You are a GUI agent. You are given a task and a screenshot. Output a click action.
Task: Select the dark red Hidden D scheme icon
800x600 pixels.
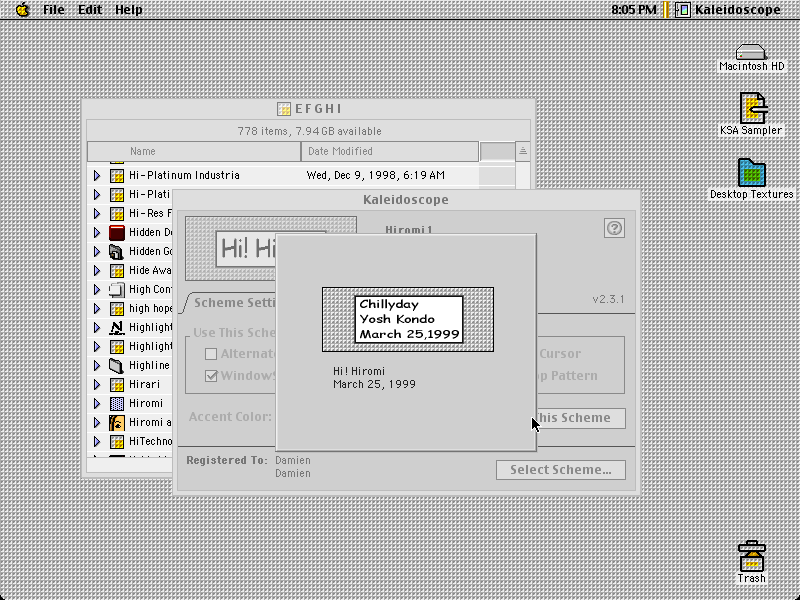pos(117,233)
